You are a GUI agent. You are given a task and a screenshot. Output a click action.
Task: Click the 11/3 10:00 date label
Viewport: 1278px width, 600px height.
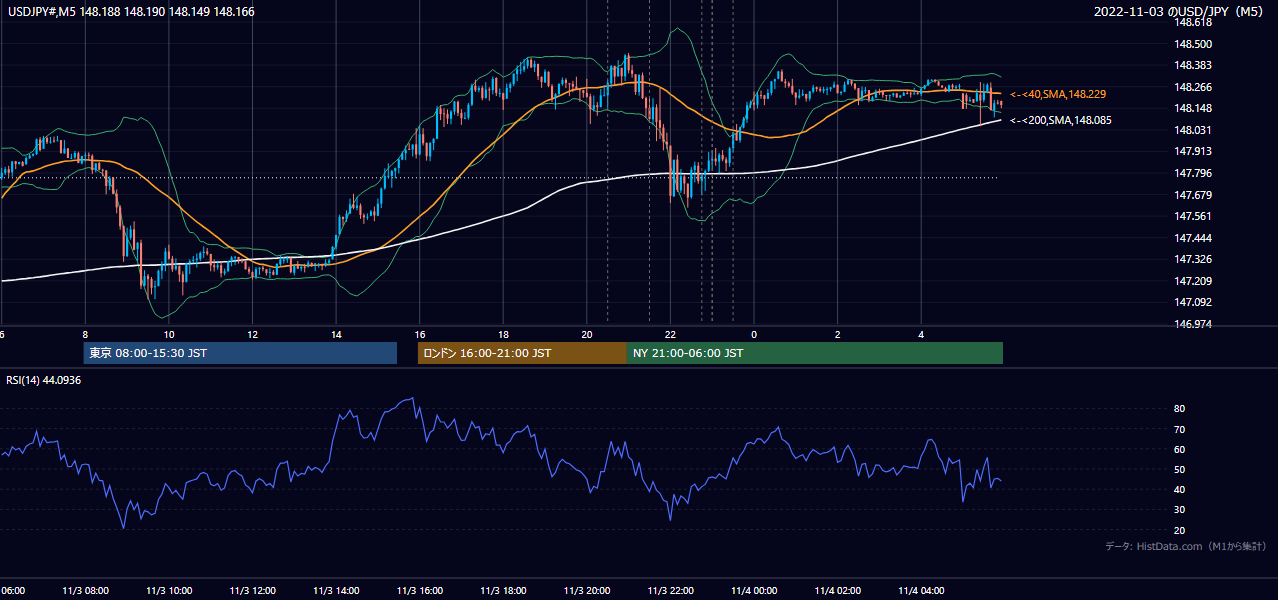(x=169, y=591)
